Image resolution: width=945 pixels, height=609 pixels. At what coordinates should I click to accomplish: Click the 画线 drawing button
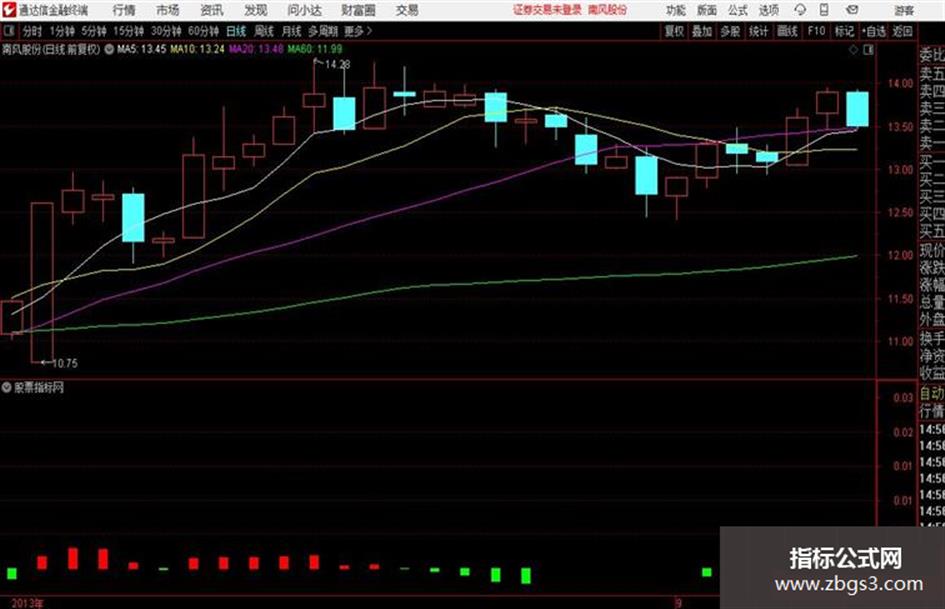(x=787, y=31)
